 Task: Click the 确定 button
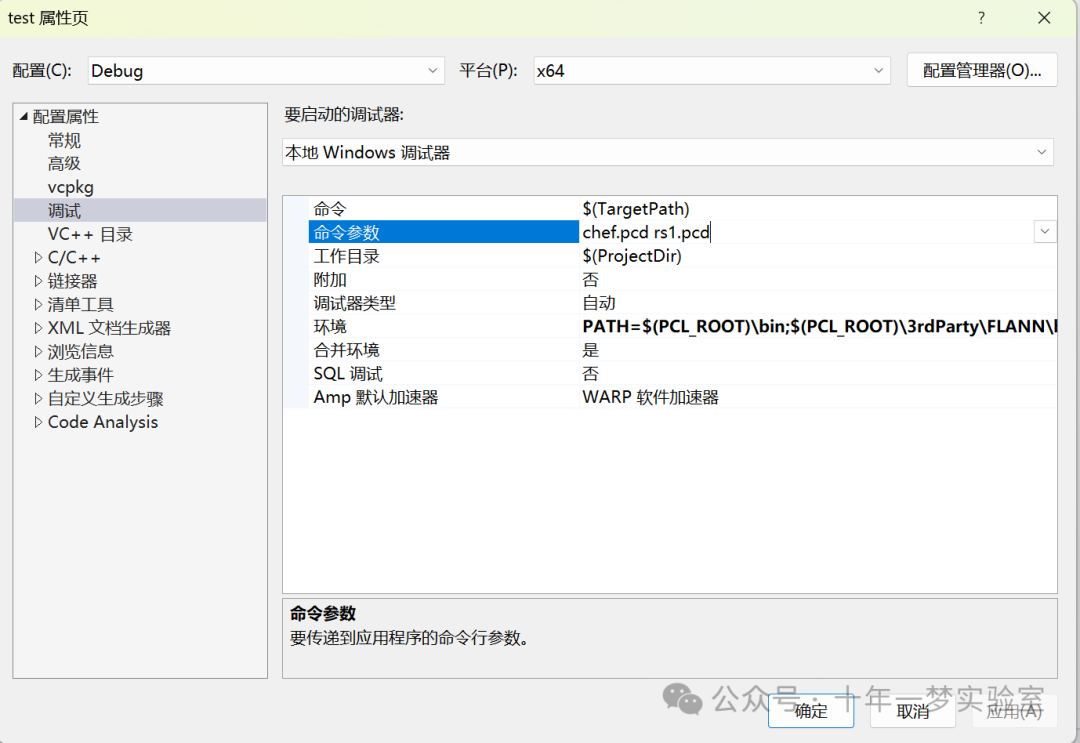[811, 711]
